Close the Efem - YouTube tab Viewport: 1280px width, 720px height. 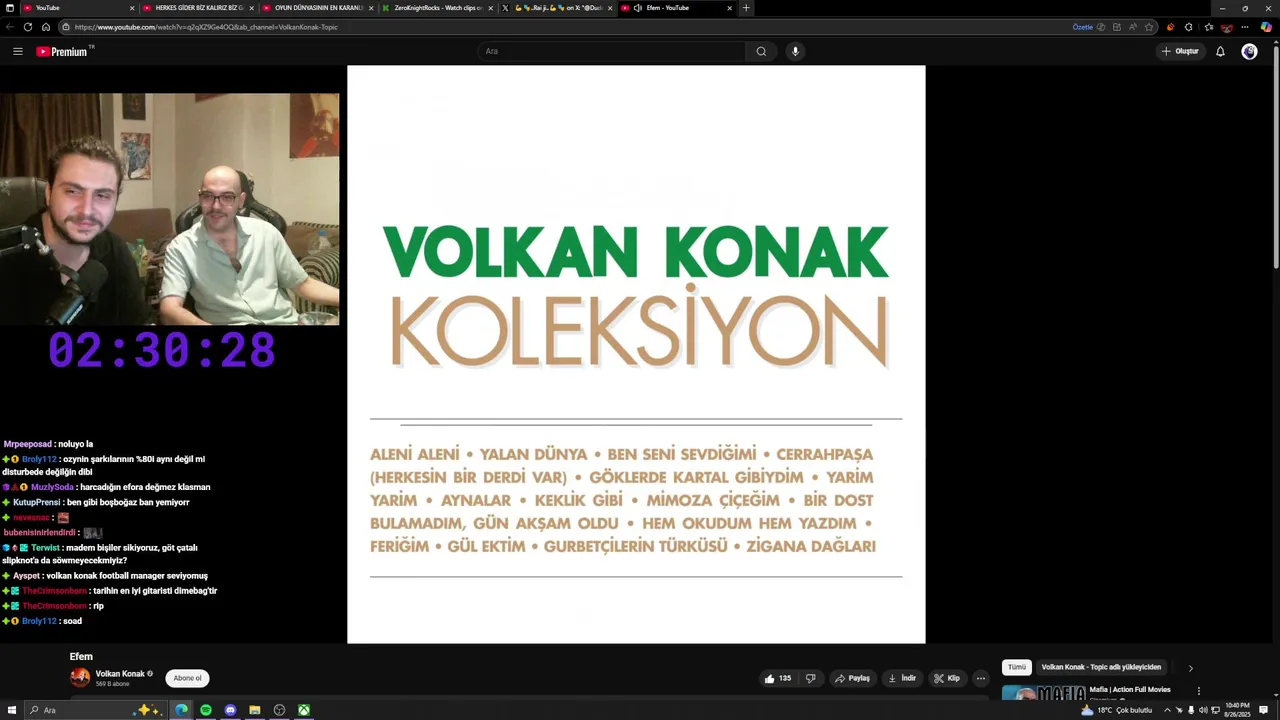coord(730,8)
